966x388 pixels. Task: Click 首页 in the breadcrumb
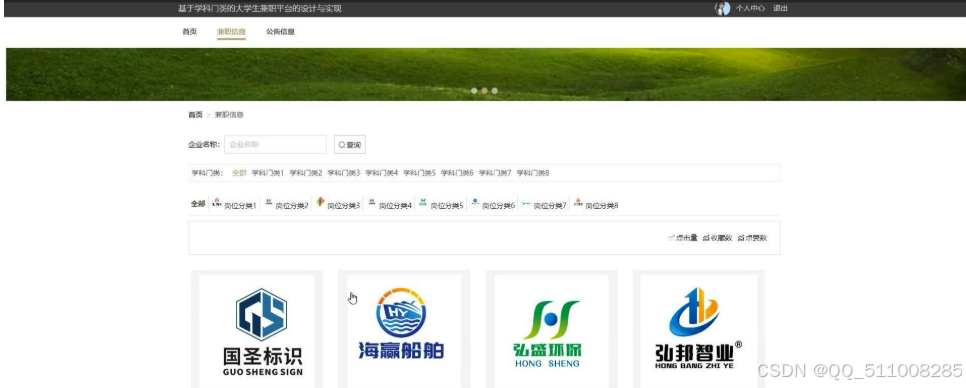click(x=195, y=115)
